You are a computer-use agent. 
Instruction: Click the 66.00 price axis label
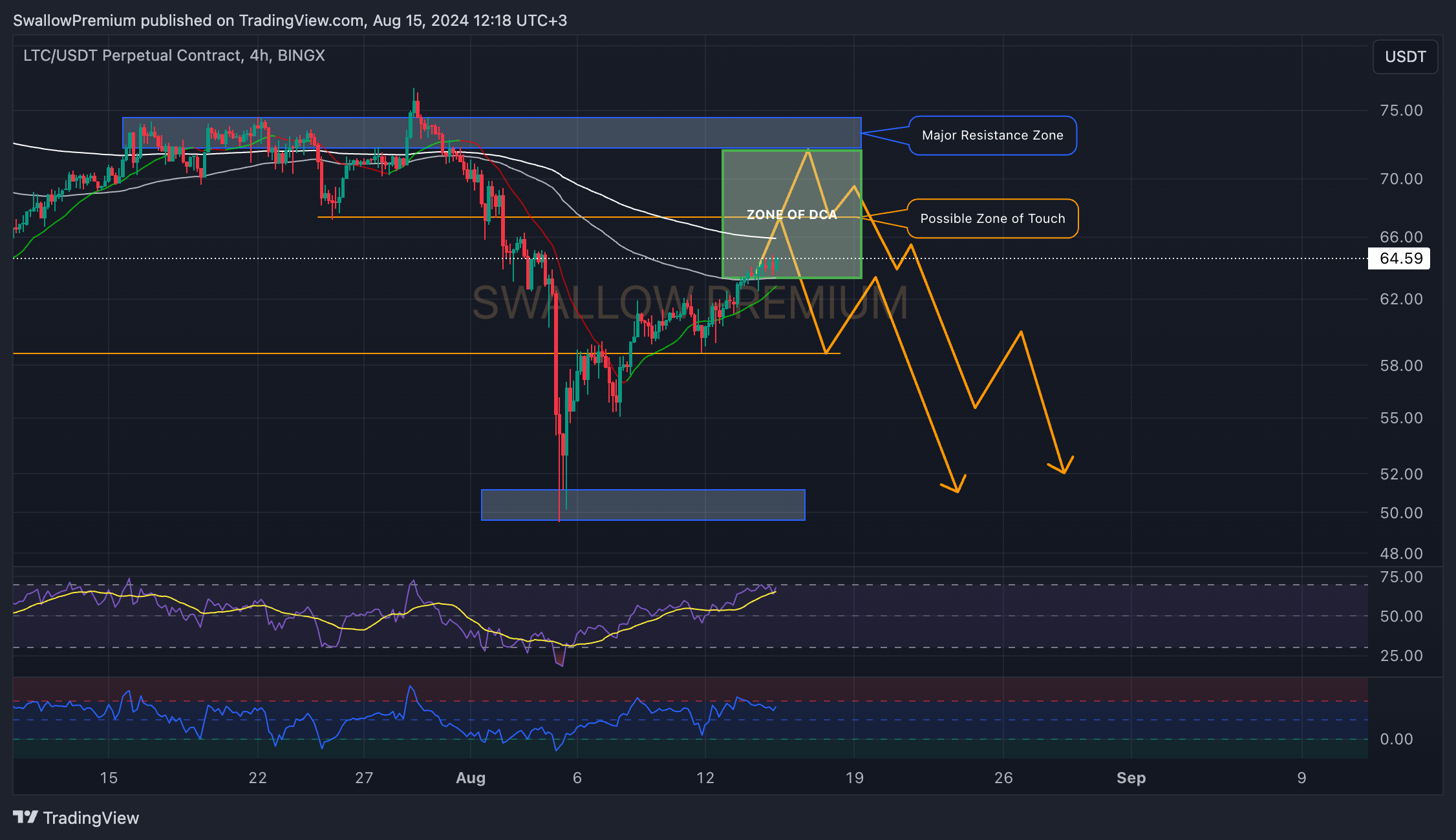[1401, 237]
